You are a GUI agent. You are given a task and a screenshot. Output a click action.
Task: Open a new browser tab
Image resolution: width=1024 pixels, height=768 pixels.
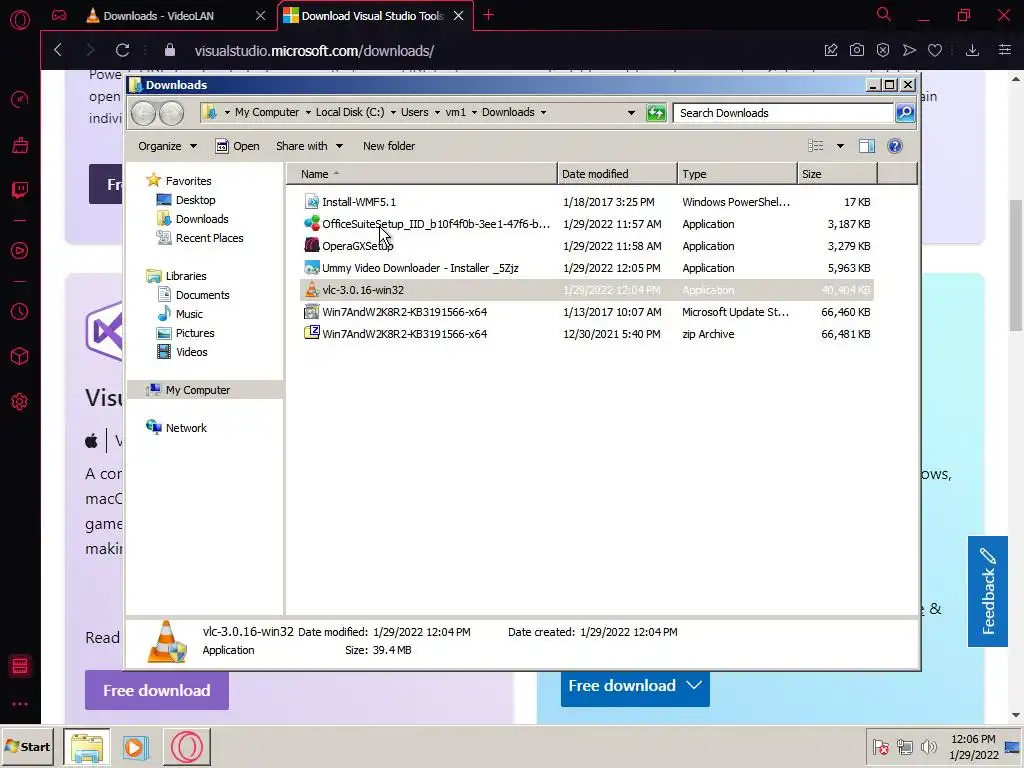[488, 15]
